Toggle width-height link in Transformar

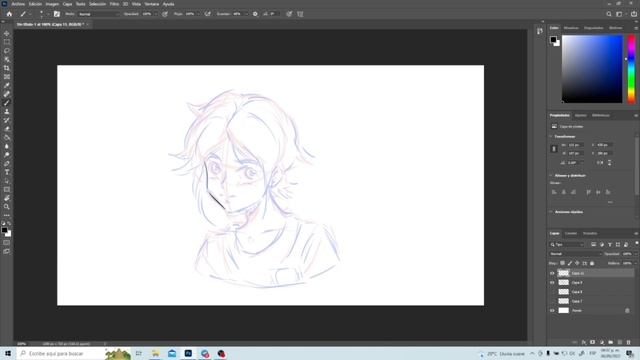pos(554,149)
